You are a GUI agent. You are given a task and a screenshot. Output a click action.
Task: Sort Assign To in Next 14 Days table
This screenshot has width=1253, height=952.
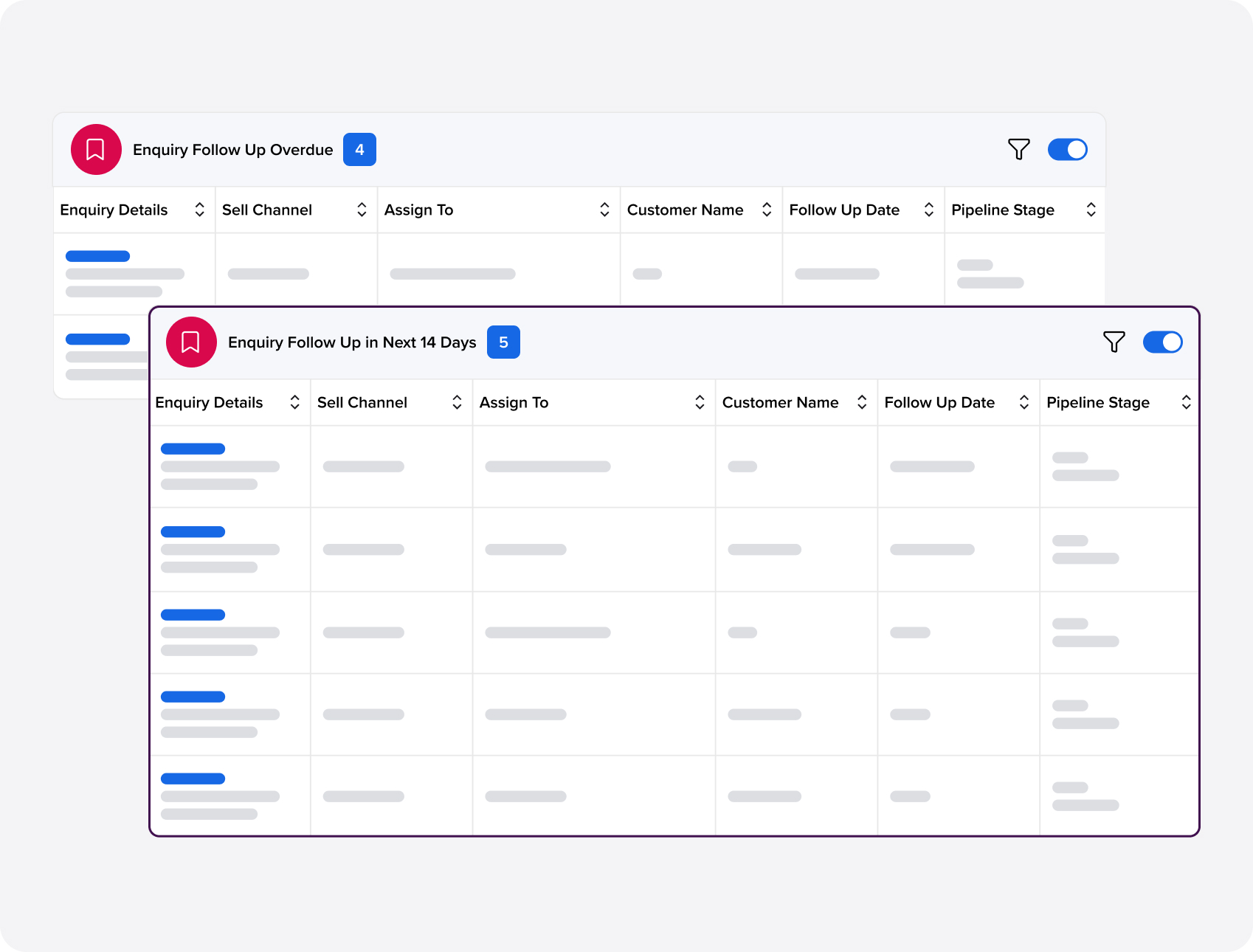coord(700,402)
